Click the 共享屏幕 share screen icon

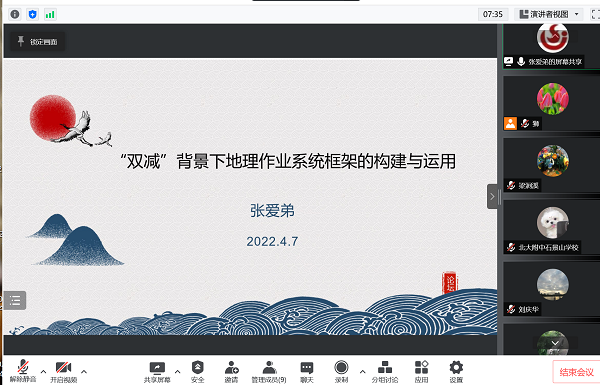(x=157, y=372)
